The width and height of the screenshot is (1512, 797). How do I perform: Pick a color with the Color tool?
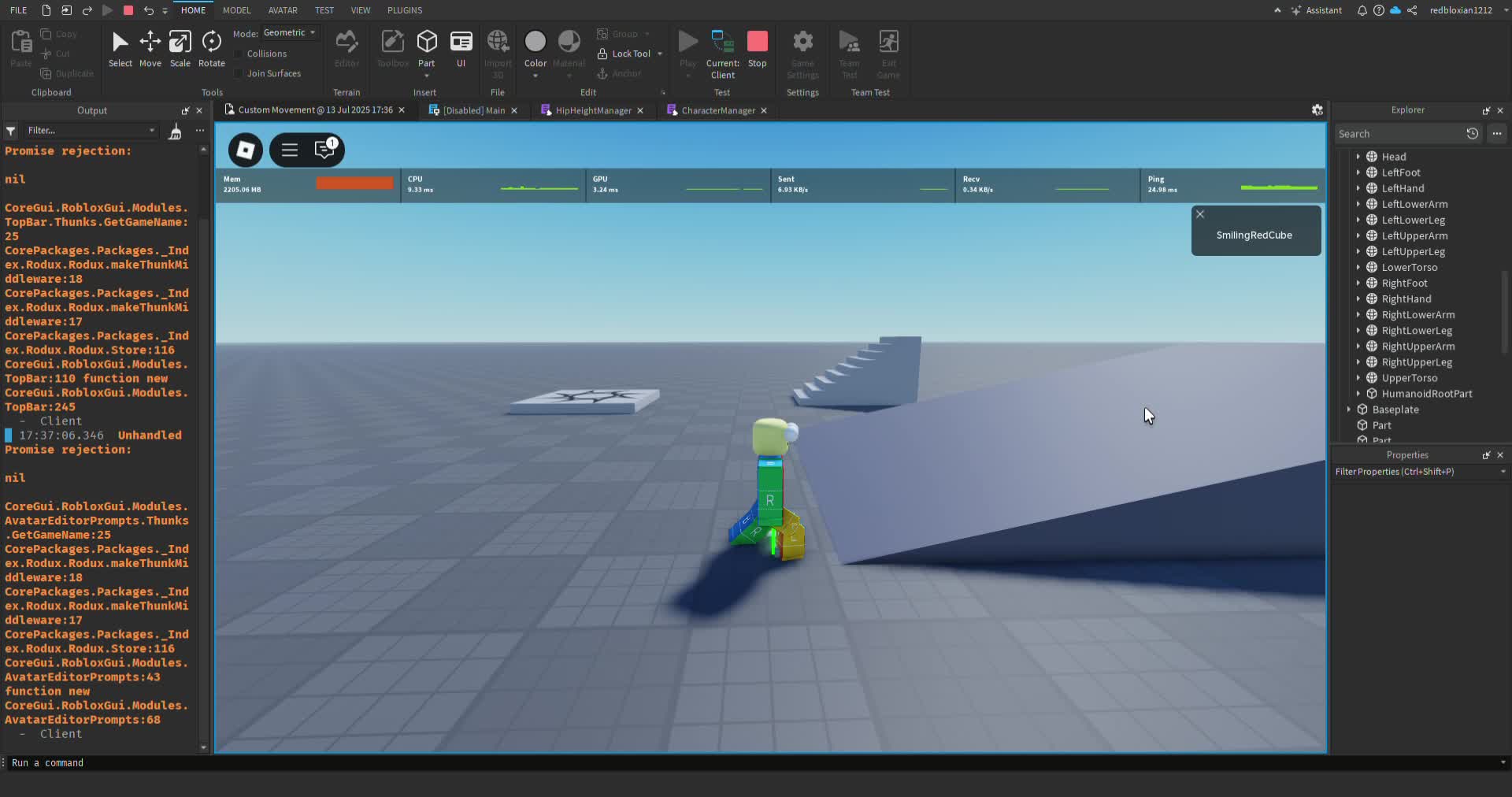[535, 43]
